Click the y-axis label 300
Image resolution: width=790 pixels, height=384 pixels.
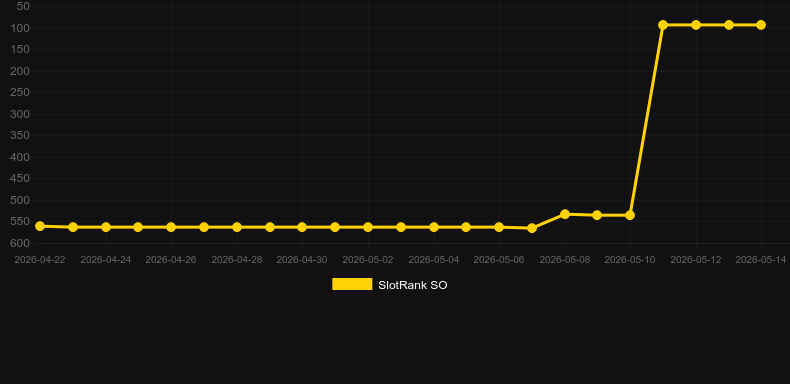(x=20, y=114)
